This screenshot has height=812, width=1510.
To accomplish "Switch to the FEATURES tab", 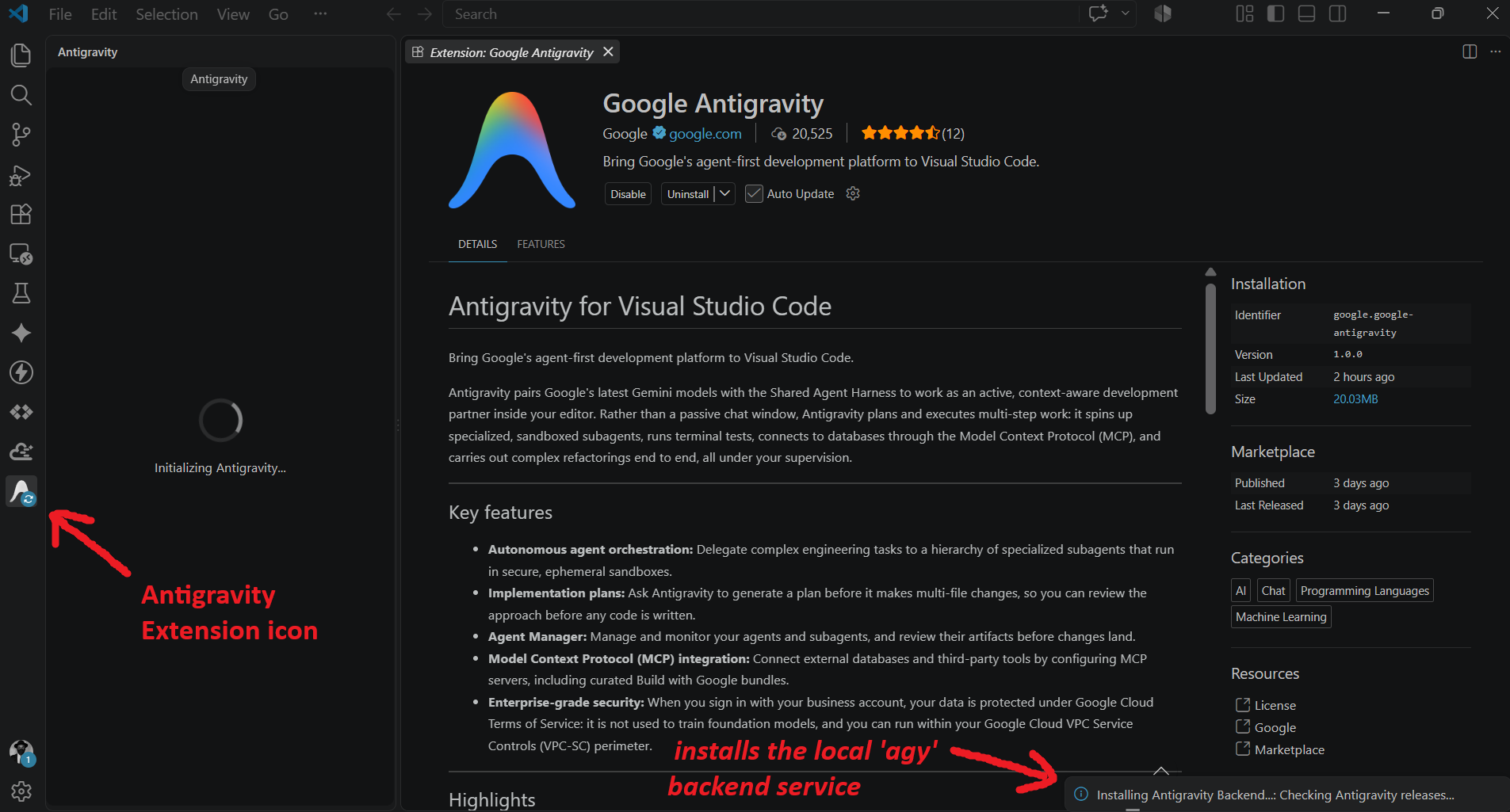I will pyautogui.click(x=541, y=244).
